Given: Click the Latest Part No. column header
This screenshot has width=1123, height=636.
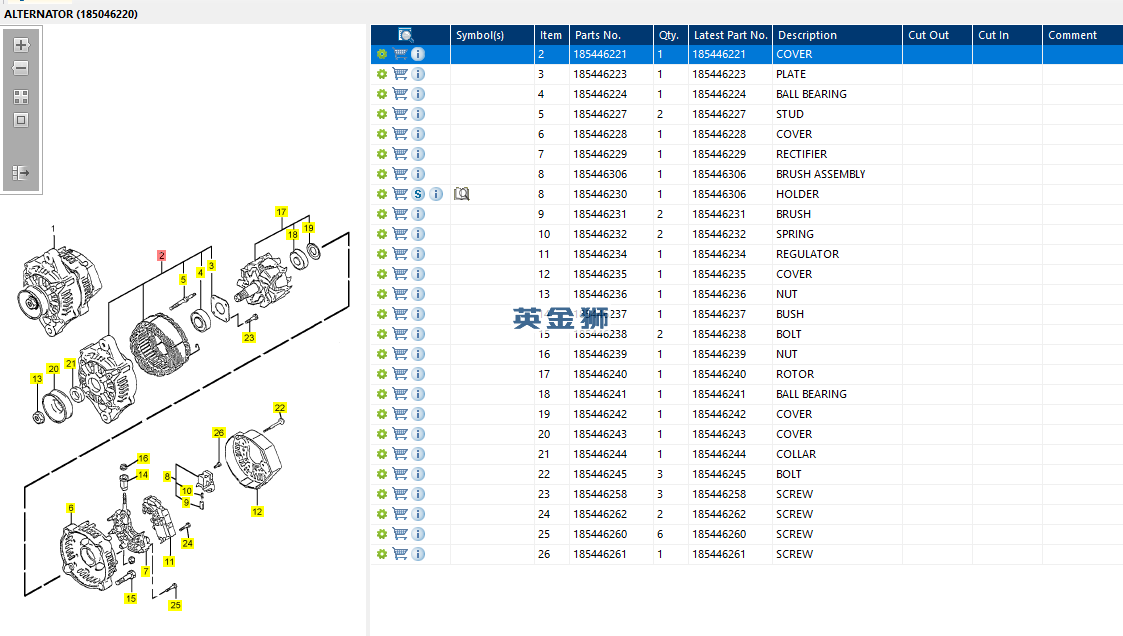Looking at the screenshot, I should 731,34.
